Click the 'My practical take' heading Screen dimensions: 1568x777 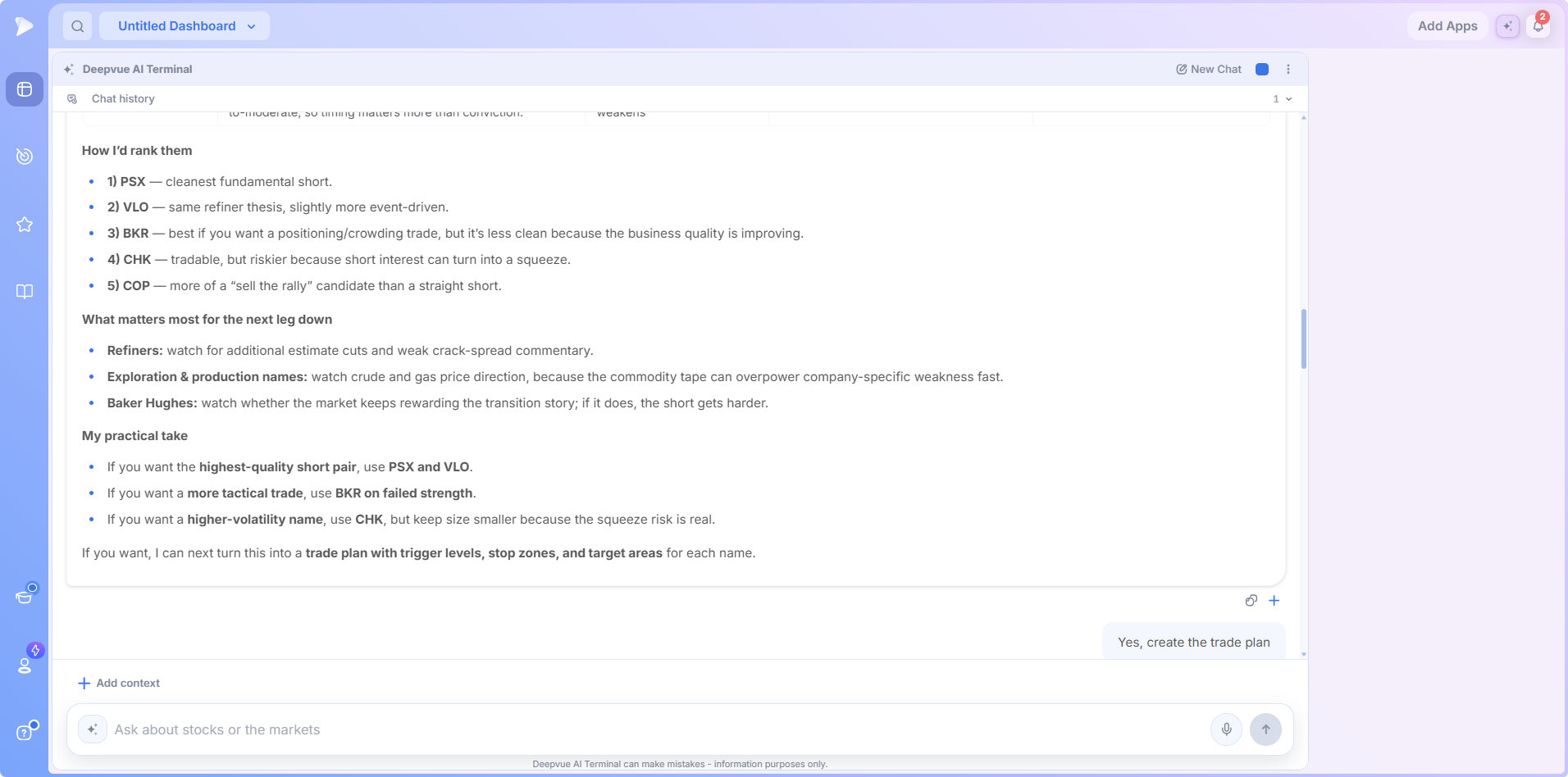134,436
